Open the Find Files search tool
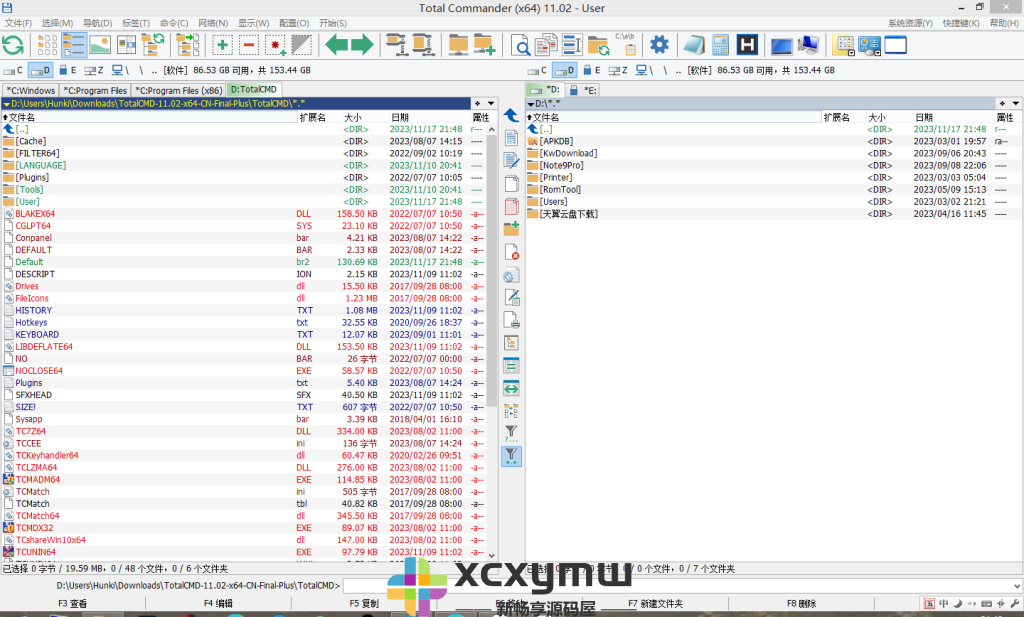 [523, 44]
